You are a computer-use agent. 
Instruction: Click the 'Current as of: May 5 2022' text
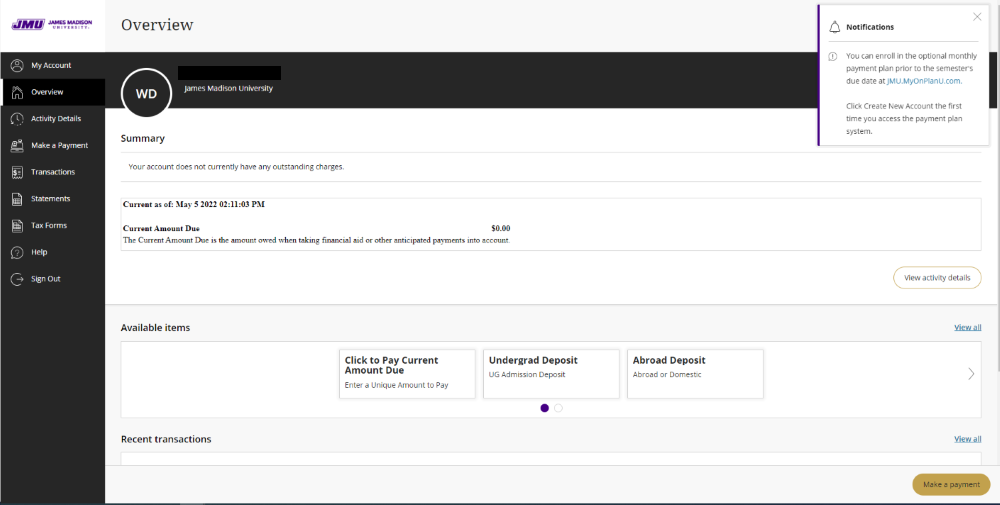point(194,205)
